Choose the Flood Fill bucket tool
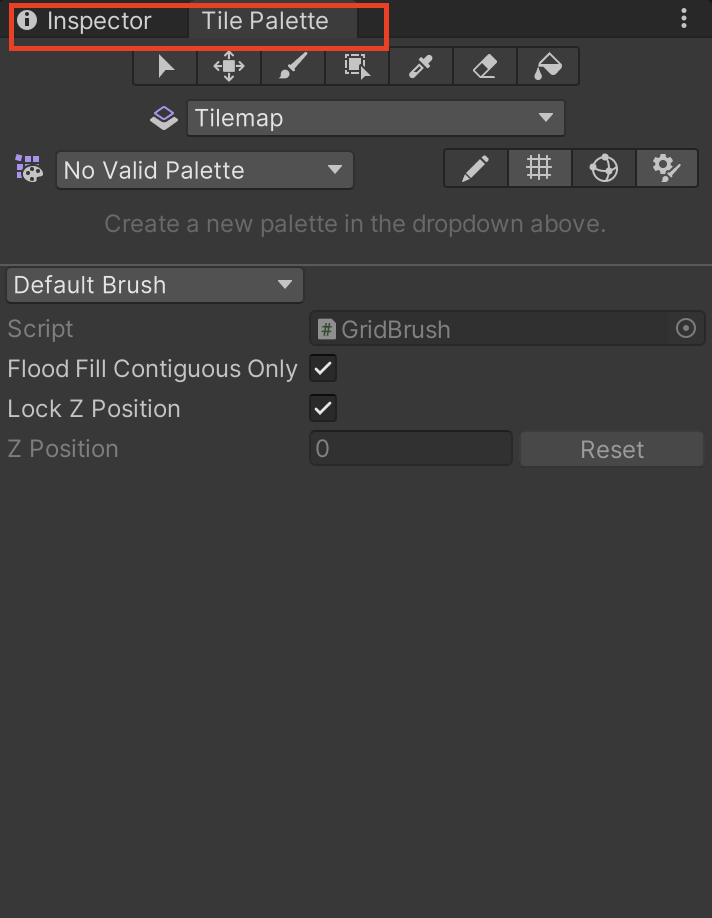The image size is (712, 918). [548, 67]
